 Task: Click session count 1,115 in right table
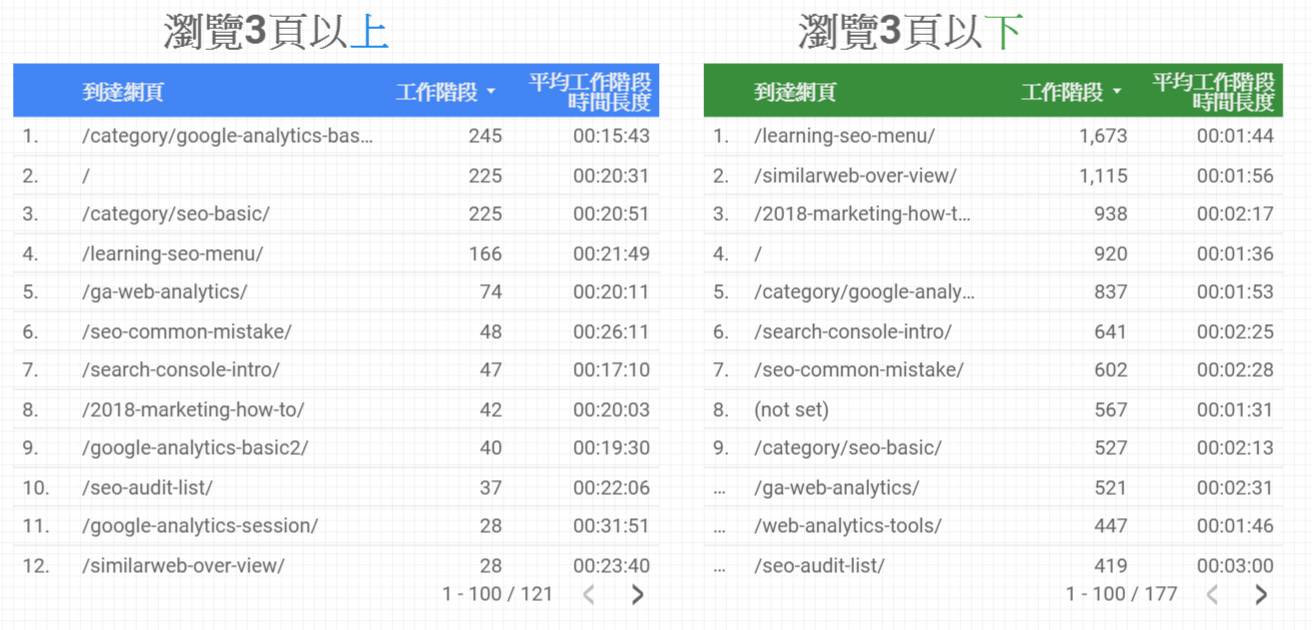1103,176
